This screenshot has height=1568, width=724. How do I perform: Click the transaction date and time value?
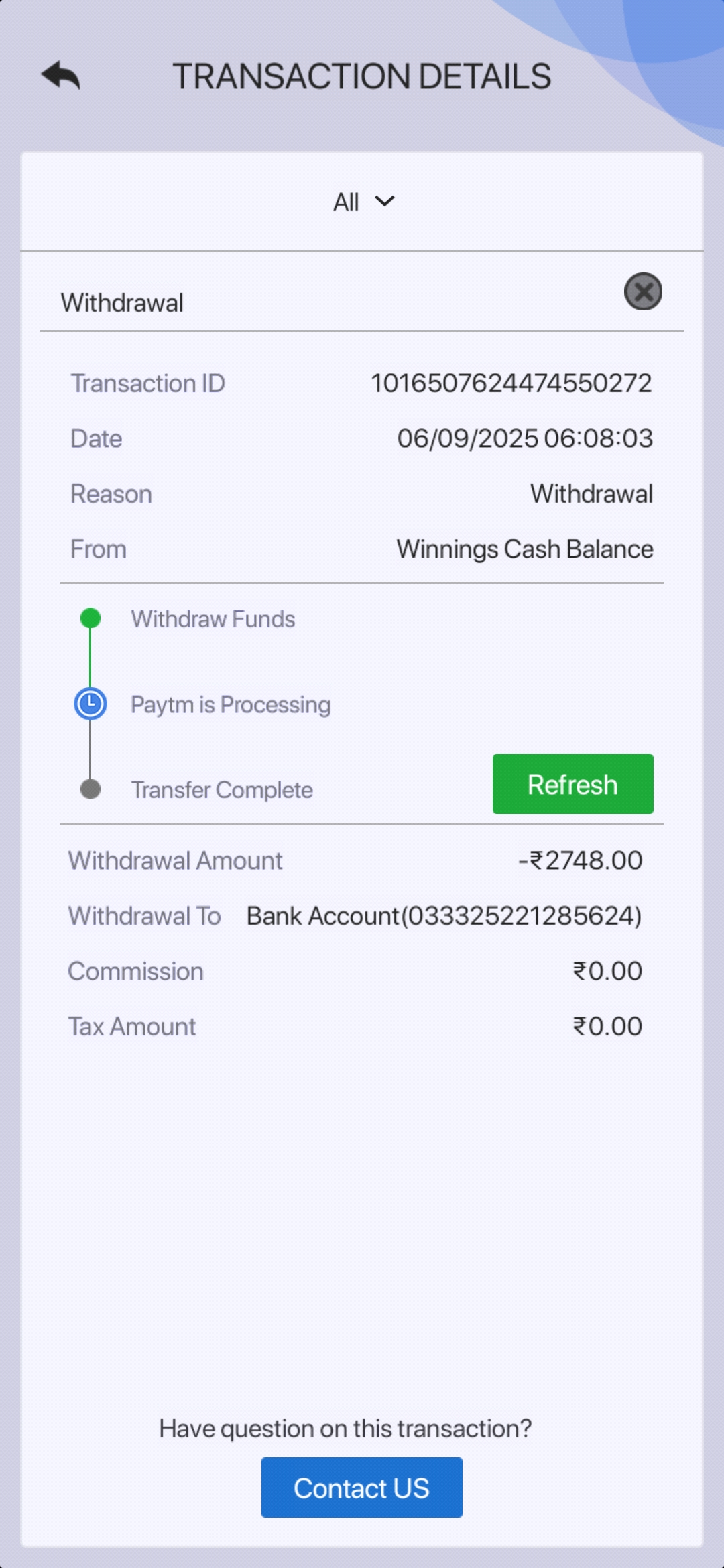(x=525, y=438)
